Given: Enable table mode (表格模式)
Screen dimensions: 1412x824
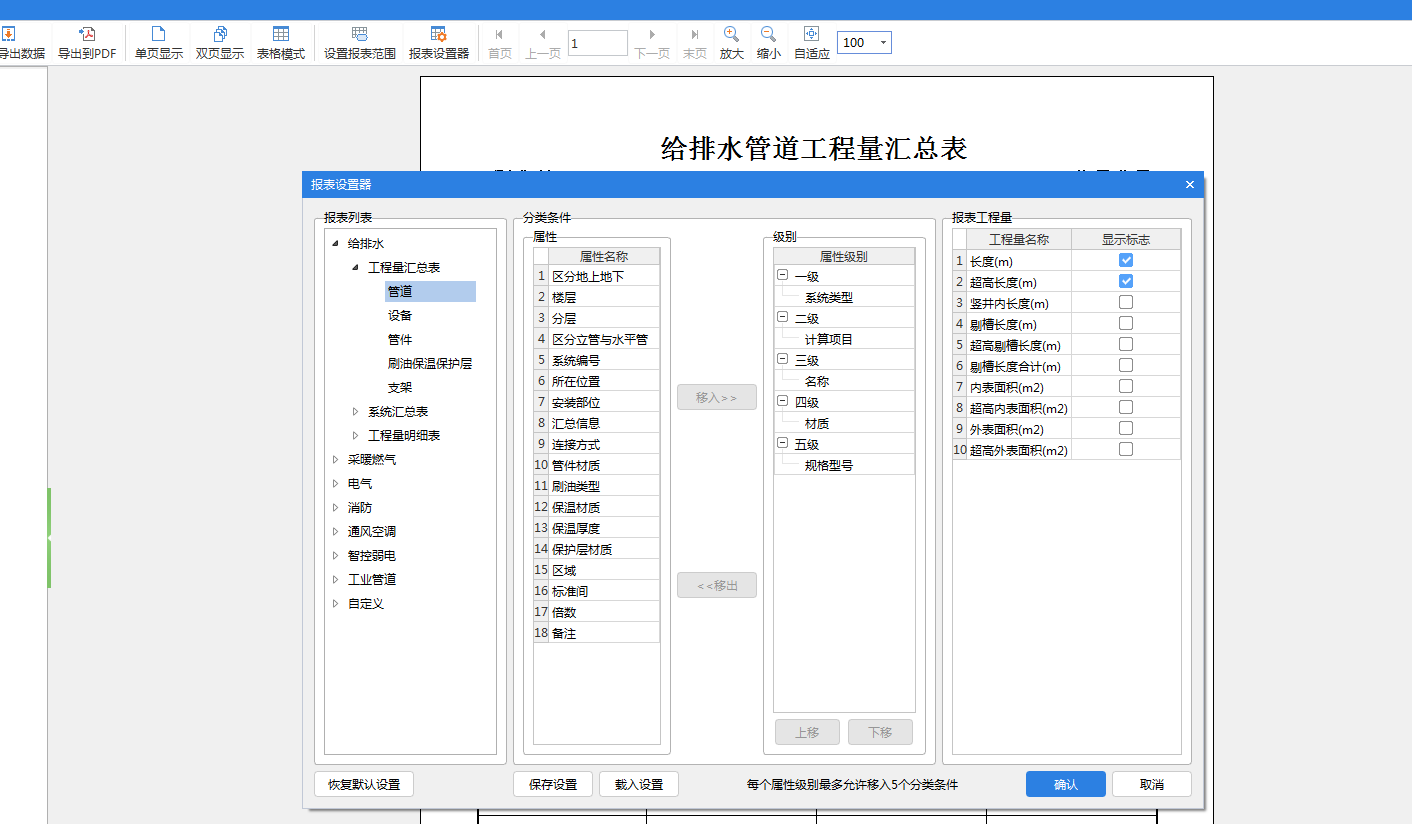Looking at the screenshot, I should tap(281, 43).
